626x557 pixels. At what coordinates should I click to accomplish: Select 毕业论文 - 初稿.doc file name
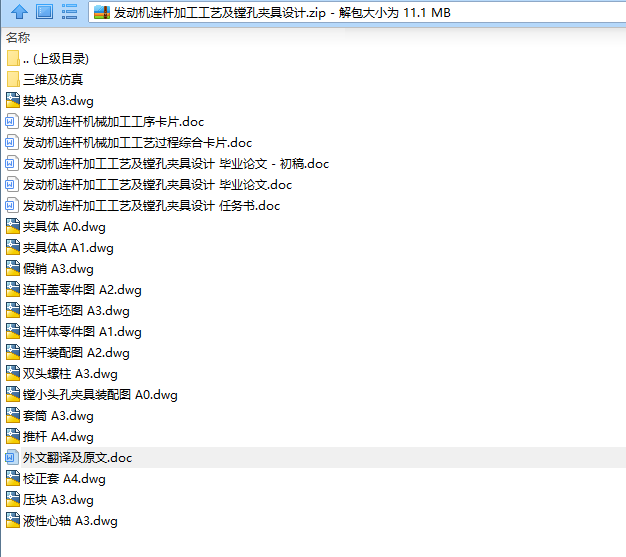(x=176, y=164)
